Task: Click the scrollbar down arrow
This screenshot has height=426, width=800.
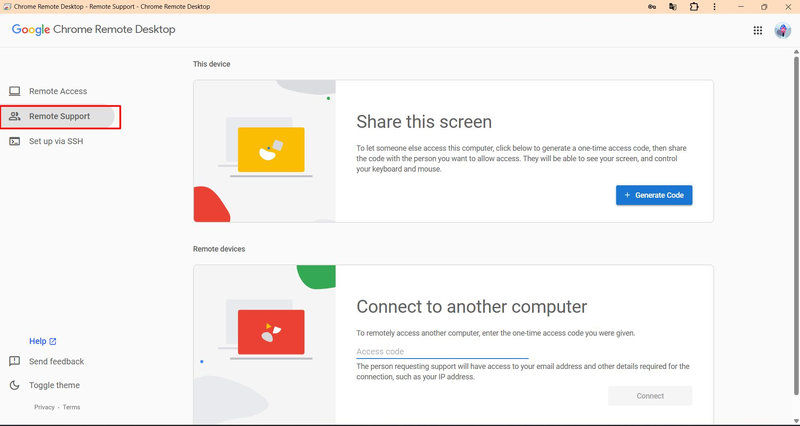Action: [796, 421]
